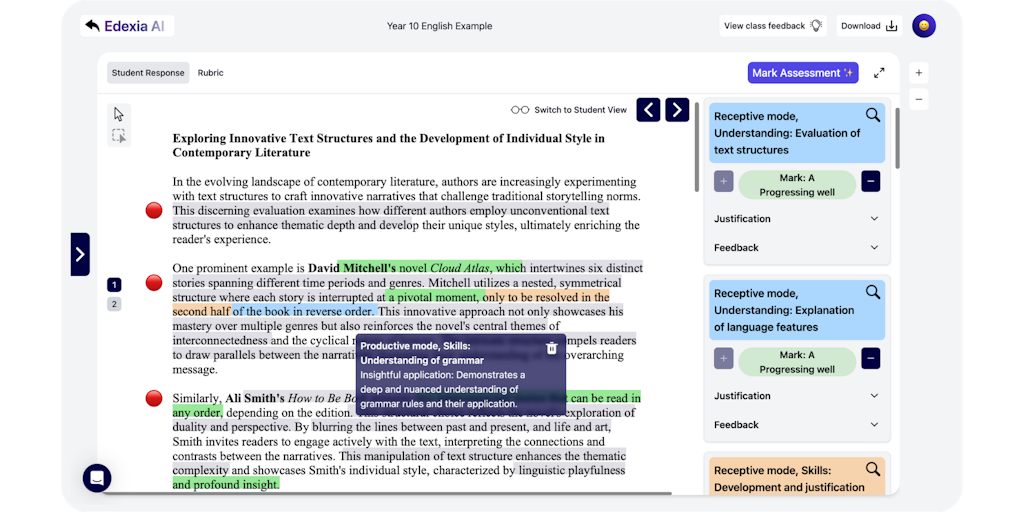Expand Justification under Evaluation of text structures
Screen dimensions: 1024x512
[796, 219]
